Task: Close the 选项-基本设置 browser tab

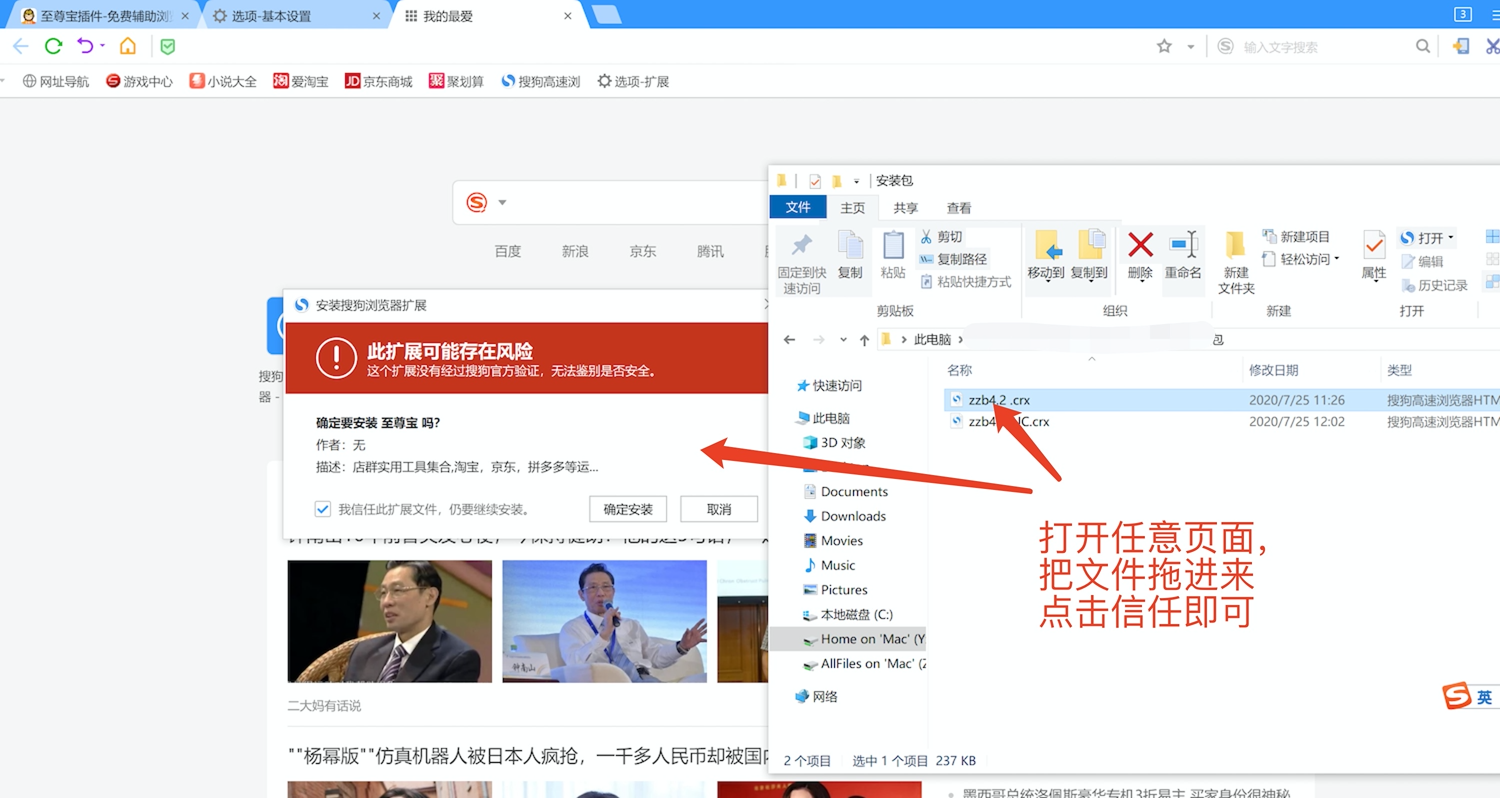Action: coord(376,16)
